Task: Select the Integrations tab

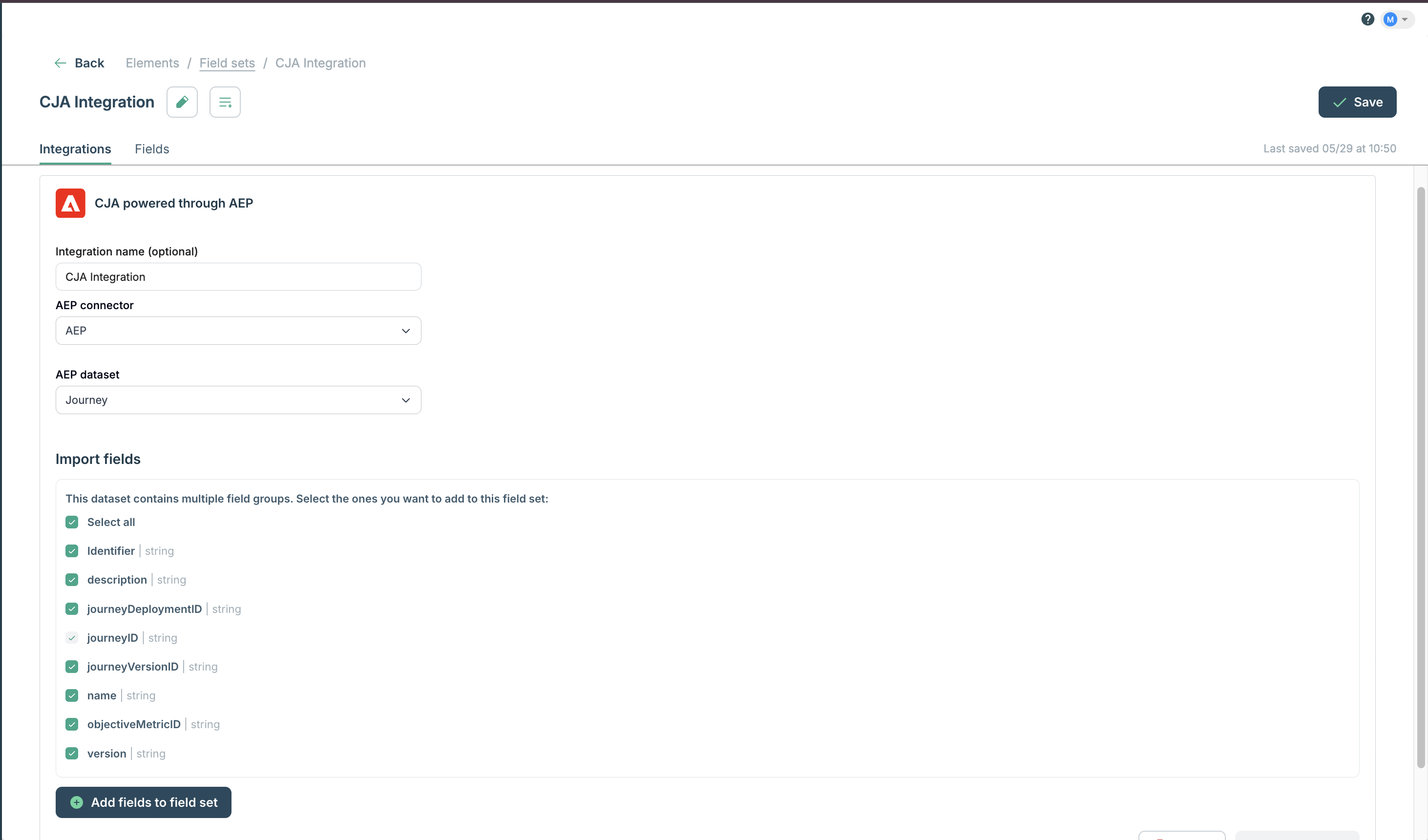Action: pos(75,149)
